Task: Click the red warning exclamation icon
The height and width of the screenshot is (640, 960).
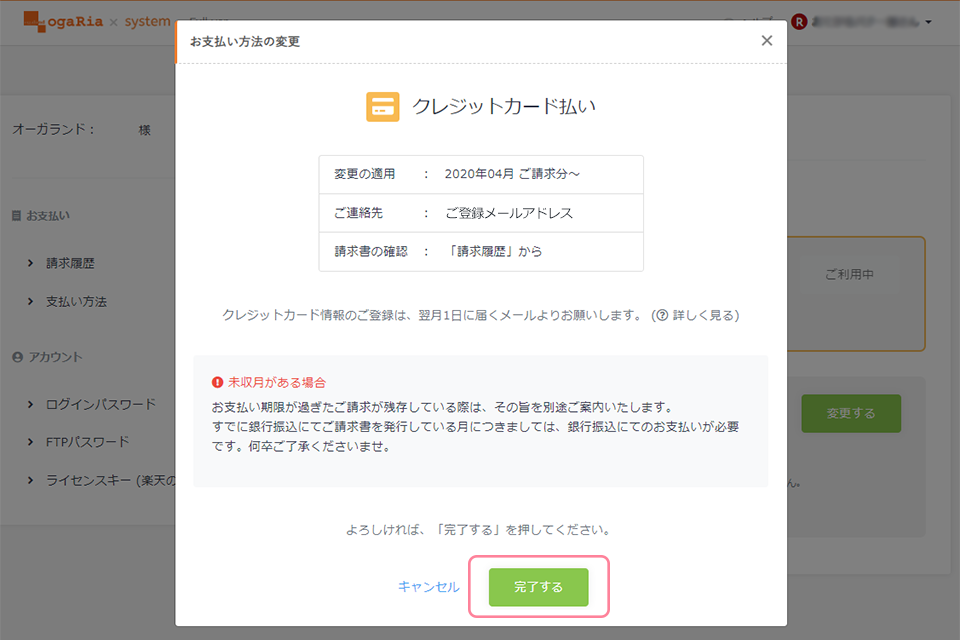Action: [217, 382]
